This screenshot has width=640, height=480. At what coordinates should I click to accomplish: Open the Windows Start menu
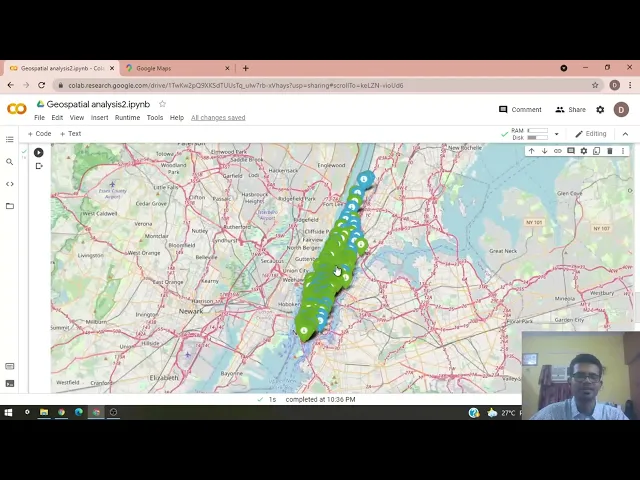point(8,412)
